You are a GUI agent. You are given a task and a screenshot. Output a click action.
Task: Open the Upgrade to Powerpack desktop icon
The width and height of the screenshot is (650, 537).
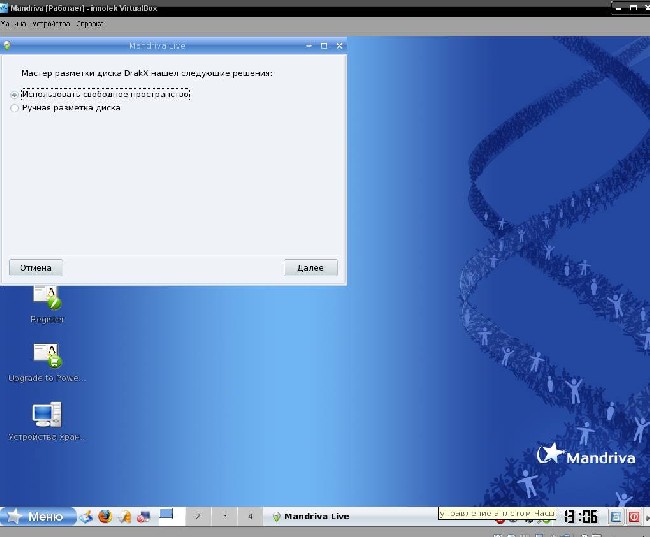click(47, 362)
